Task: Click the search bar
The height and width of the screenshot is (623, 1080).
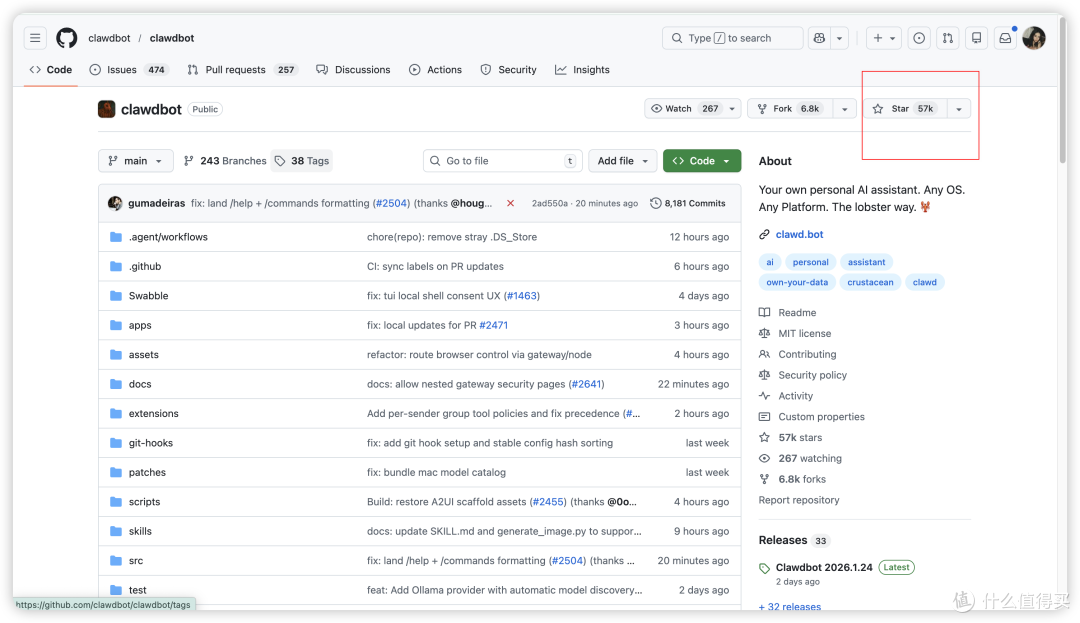Action: [x=732, y=38]
